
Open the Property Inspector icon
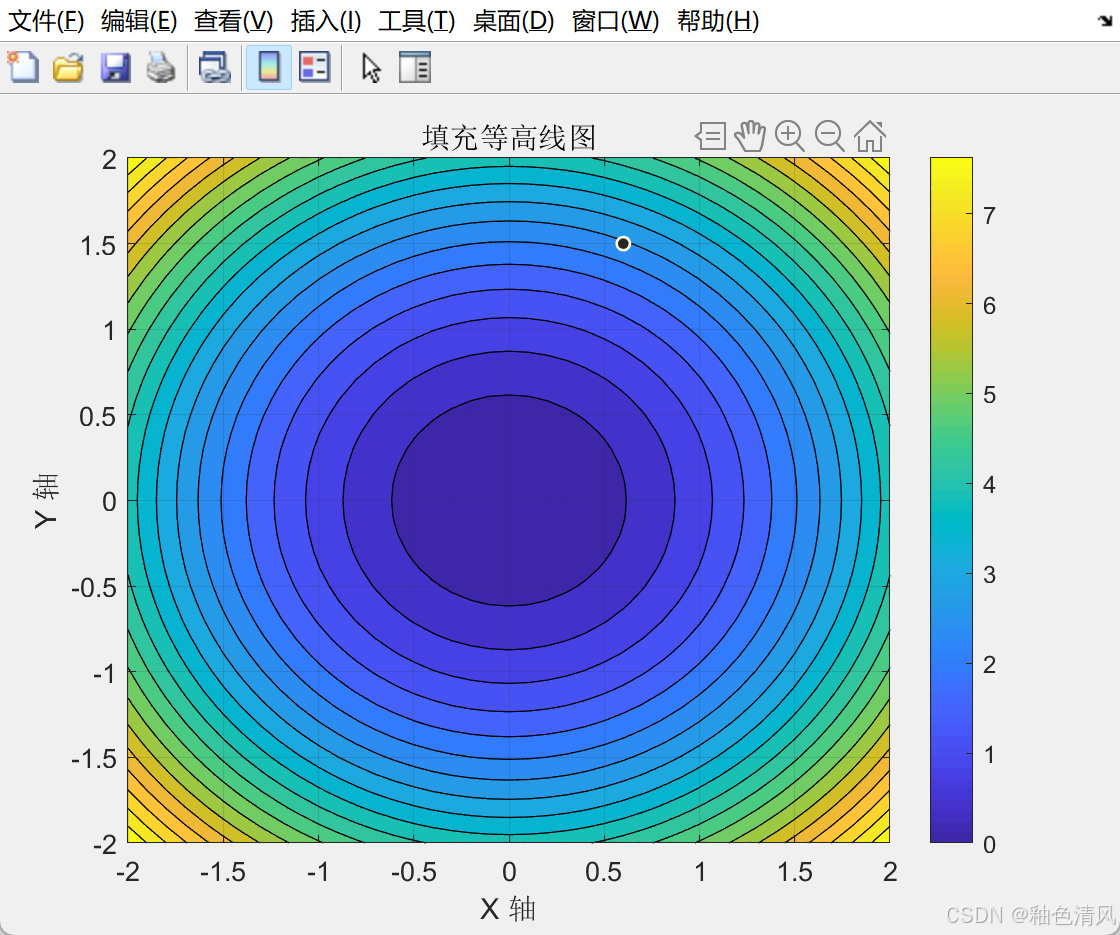[x=415, y=67]
